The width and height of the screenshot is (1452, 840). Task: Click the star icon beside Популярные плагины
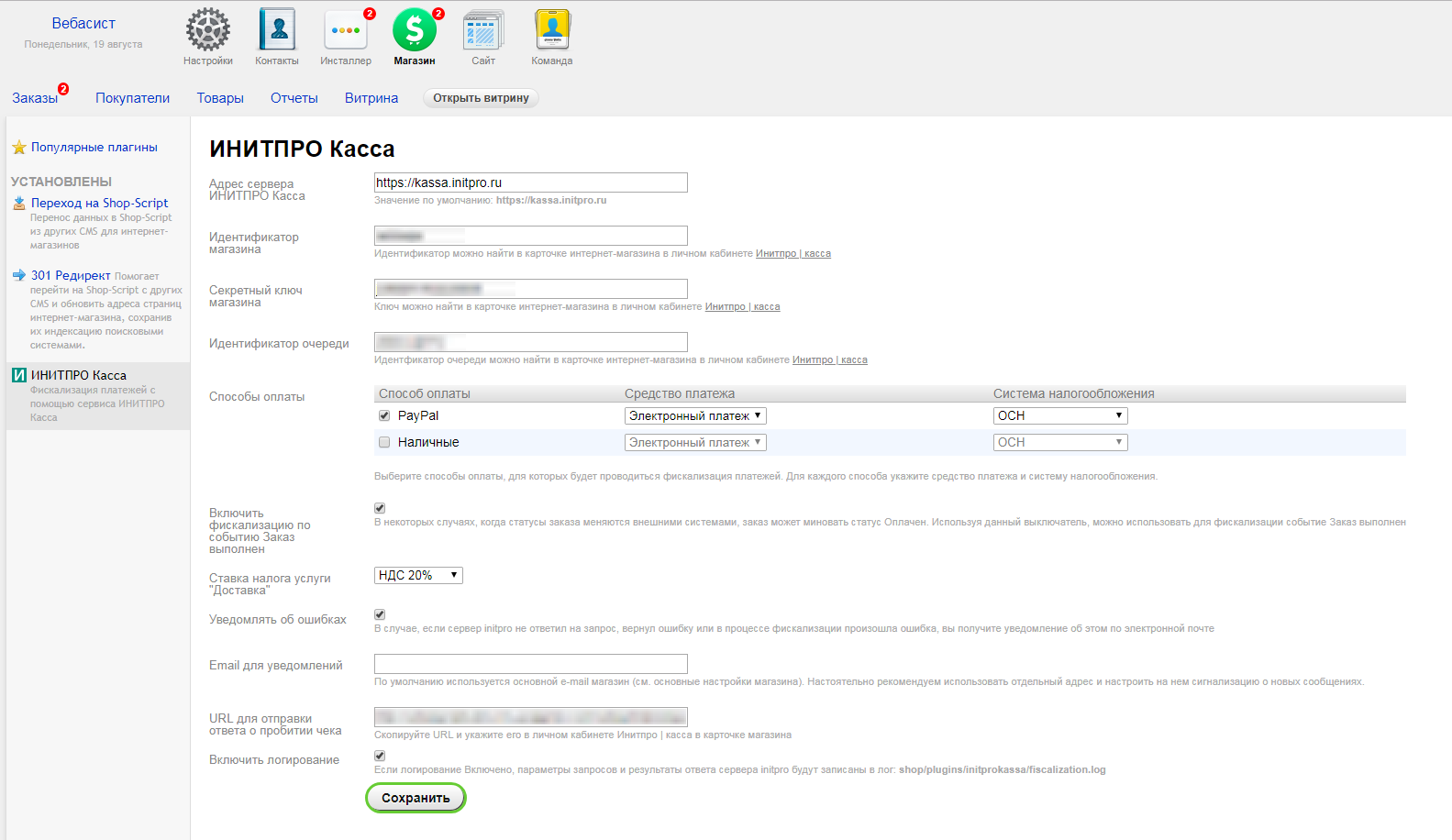coord(18,148)
